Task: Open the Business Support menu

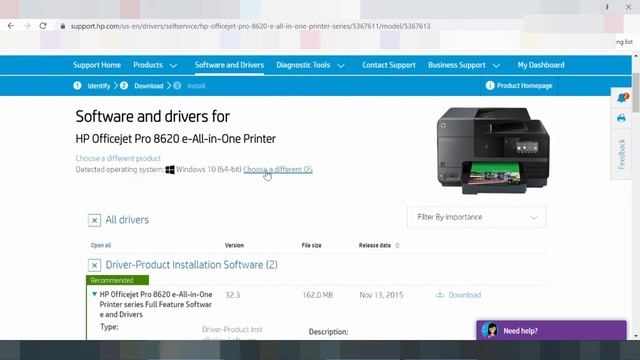Action: (x=457, y=65)
